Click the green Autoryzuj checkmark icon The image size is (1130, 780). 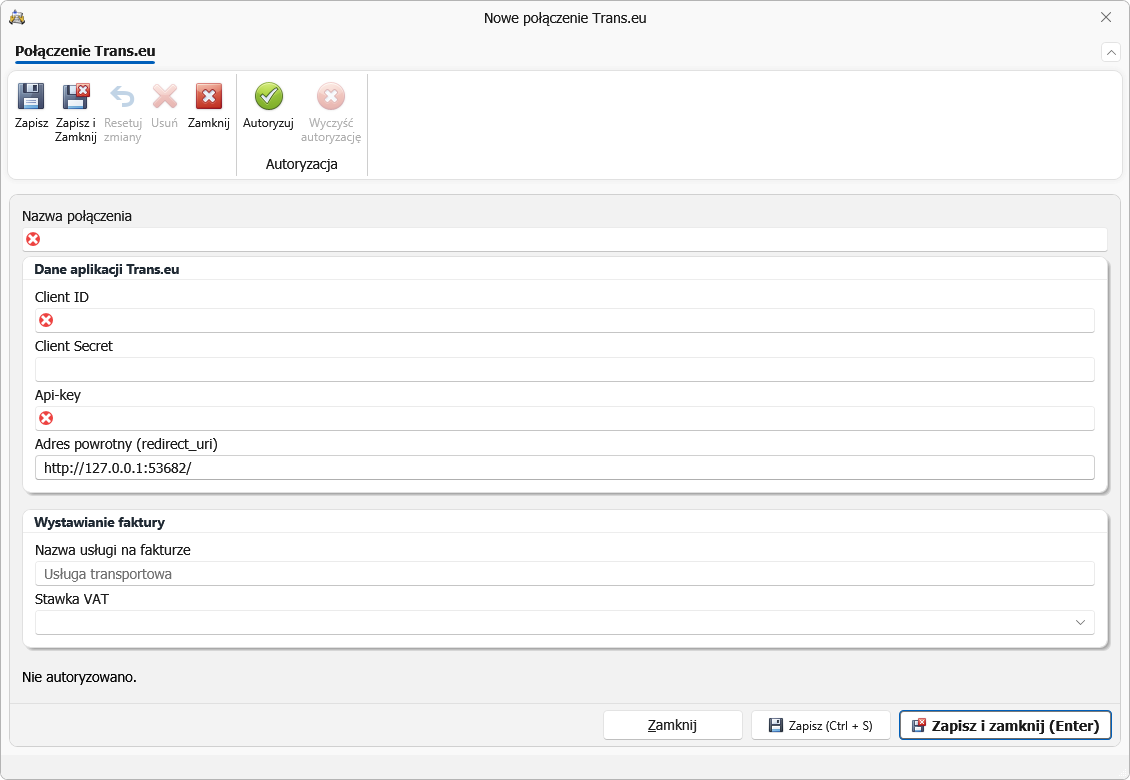(x=268, y=96)
